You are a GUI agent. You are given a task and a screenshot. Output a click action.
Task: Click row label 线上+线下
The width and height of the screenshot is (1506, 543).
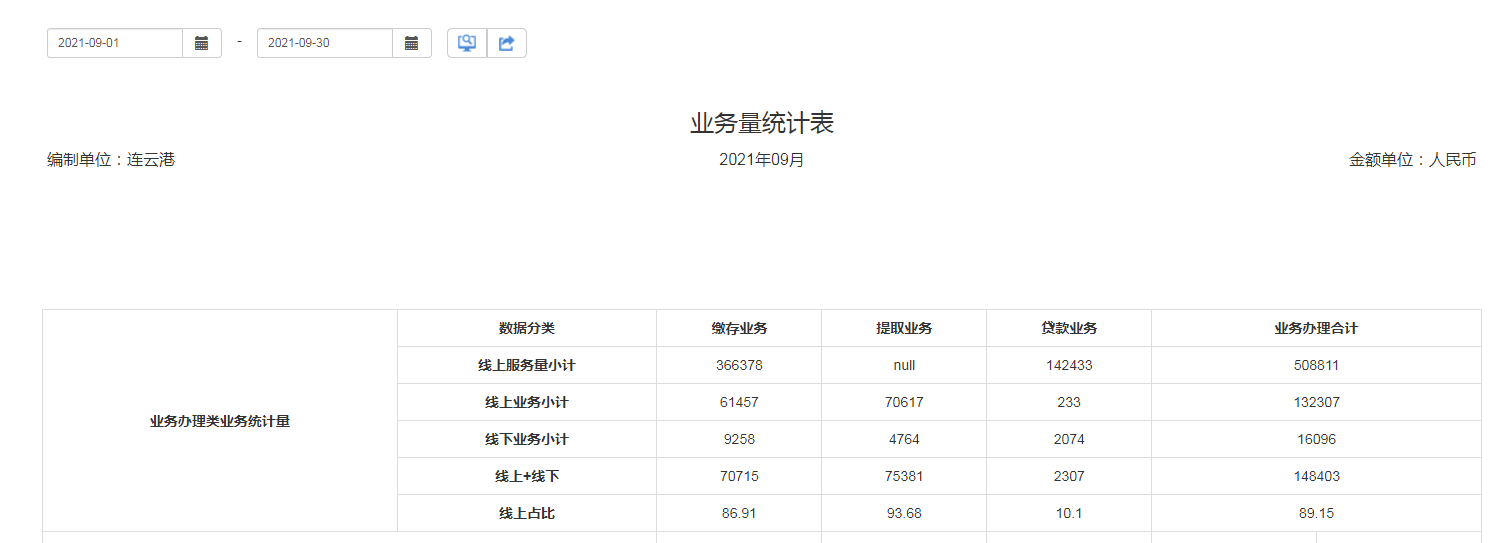(x=527, y=476)
